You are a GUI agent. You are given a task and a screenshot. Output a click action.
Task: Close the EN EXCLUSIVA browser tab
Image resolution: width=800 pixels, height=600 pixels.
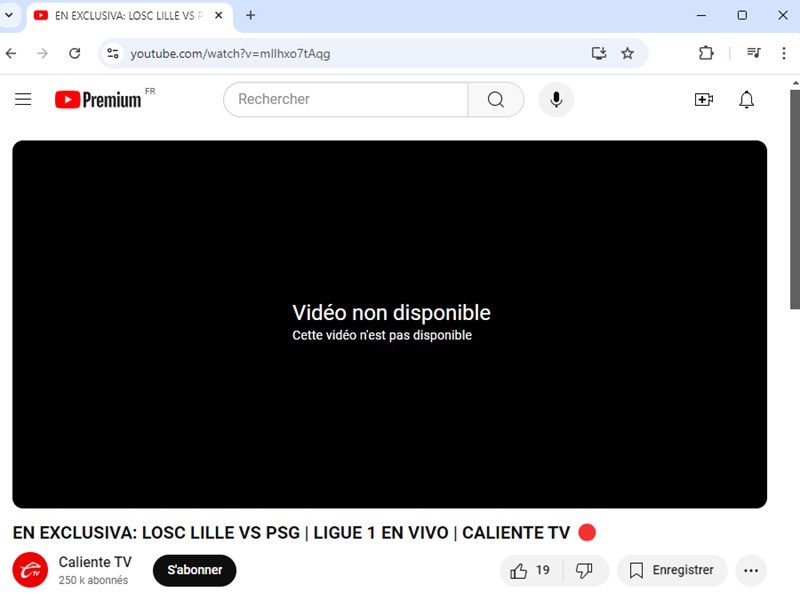(218, 15)
